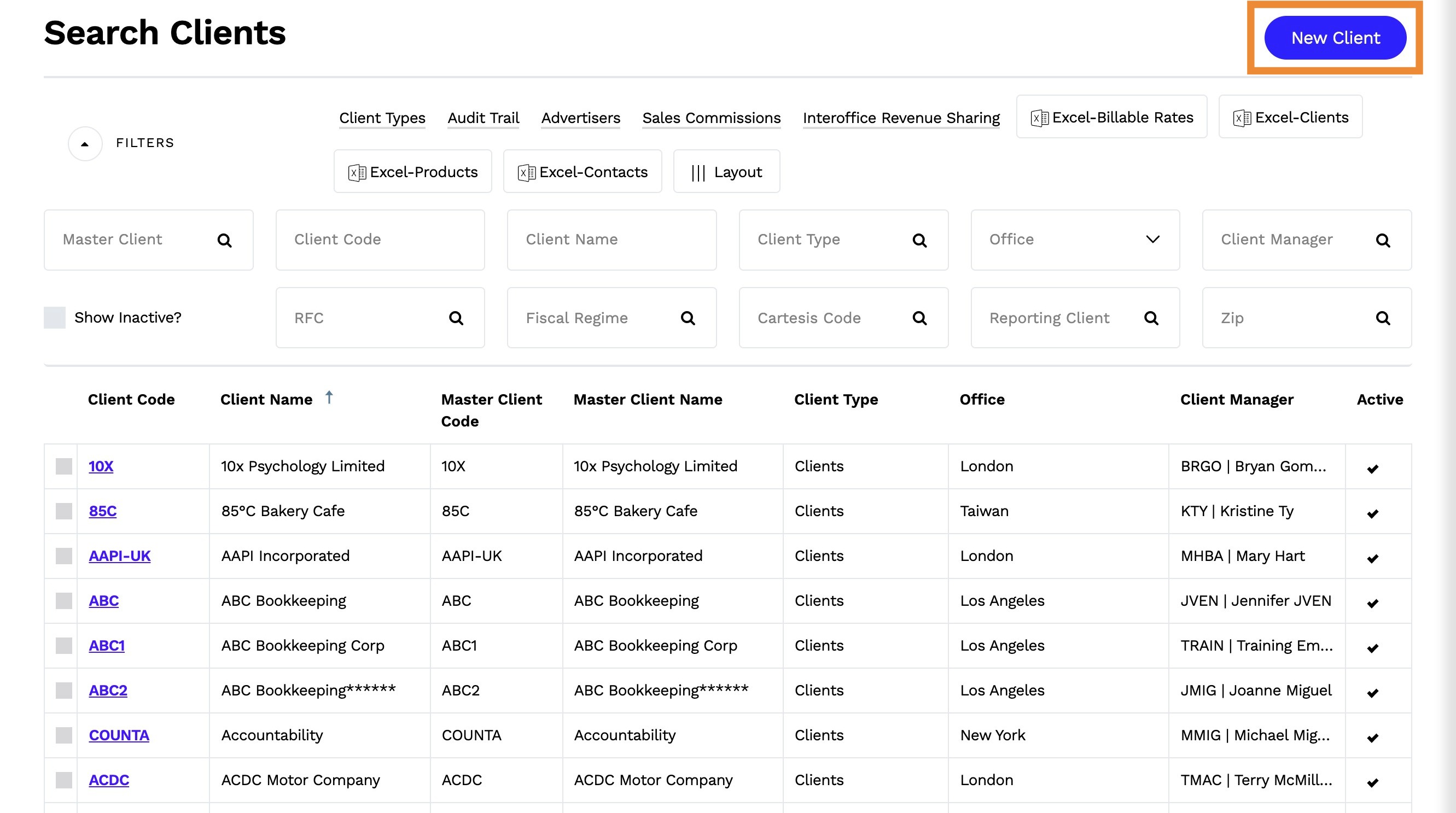Select the checkbox for row AAPI-UK

coord(64,556)
